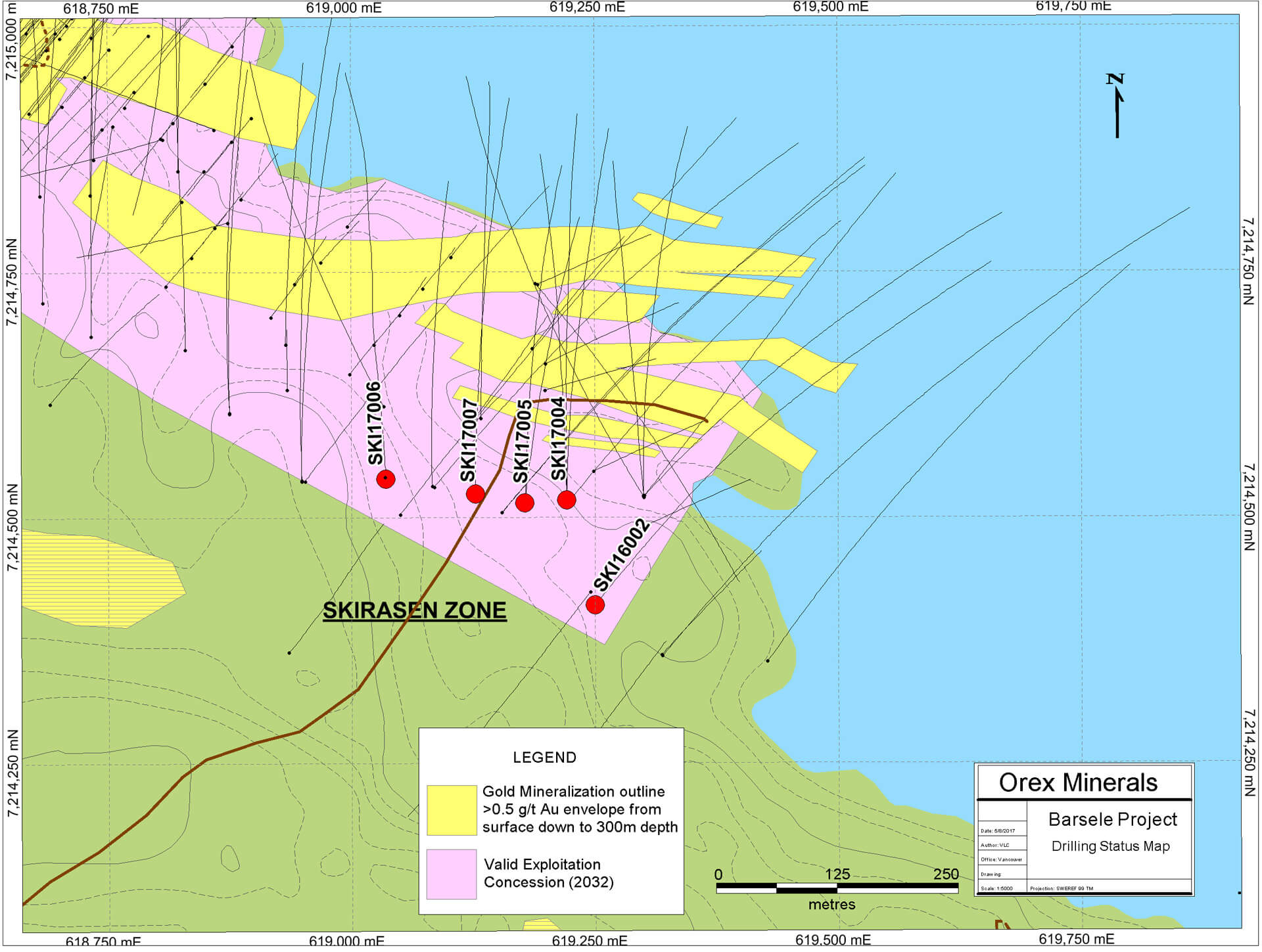Click the 619,500 mE top grid label

coord(830,7)
